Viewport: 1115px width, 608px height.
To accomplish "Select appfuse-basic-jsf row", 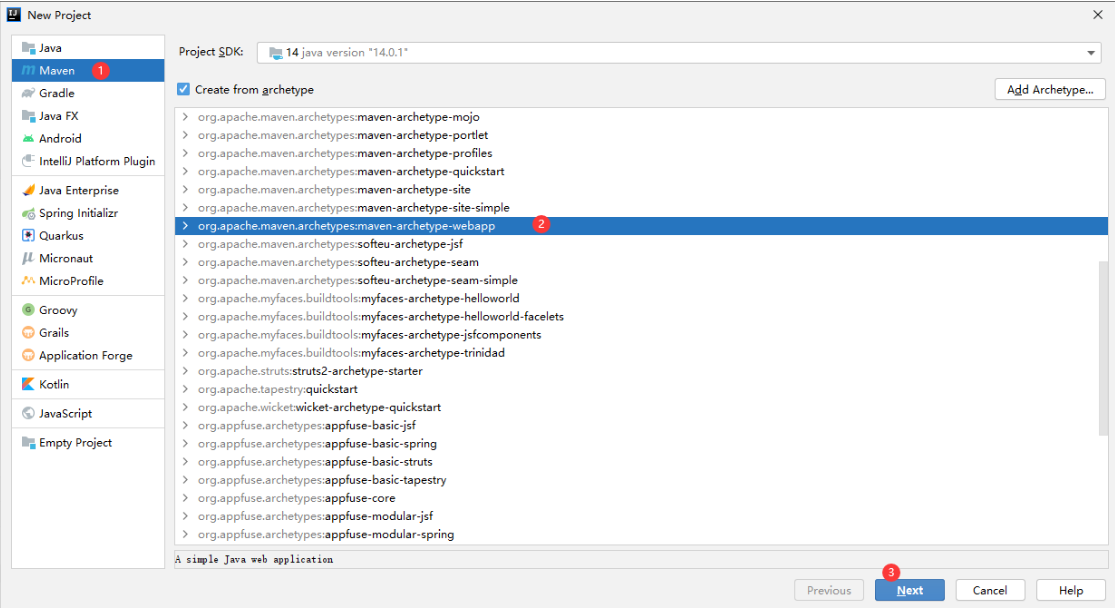I will (x=641, y=425).
